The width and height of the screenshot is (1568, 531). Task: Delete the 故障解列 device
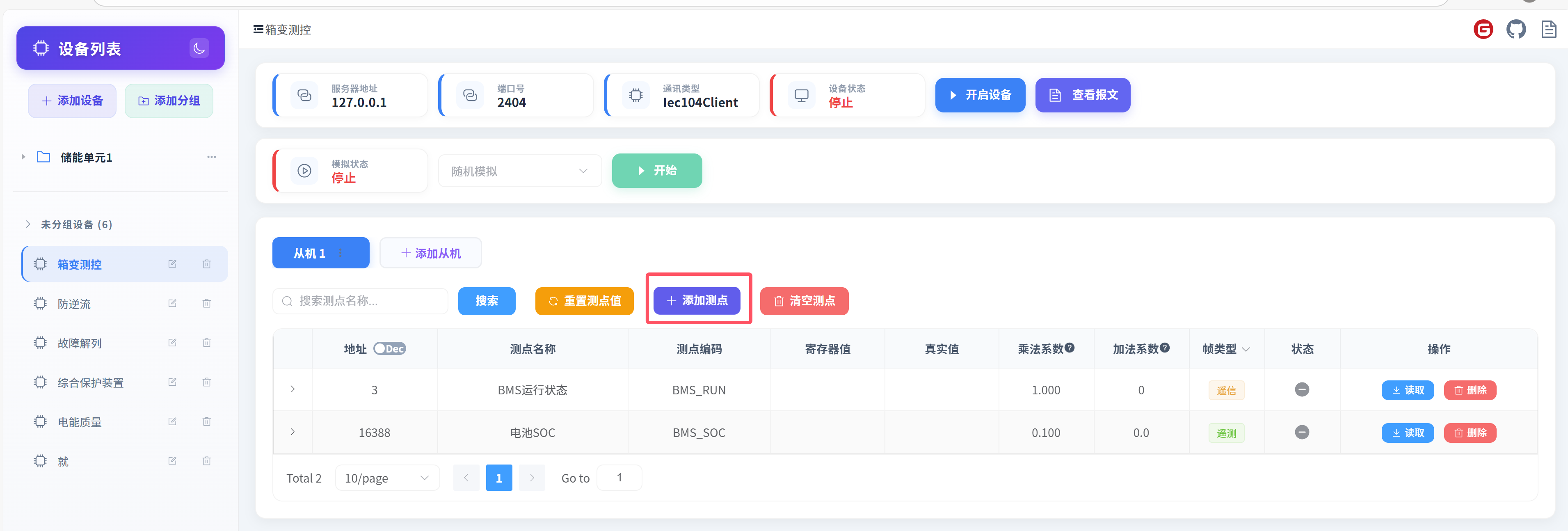coord(207,343)
